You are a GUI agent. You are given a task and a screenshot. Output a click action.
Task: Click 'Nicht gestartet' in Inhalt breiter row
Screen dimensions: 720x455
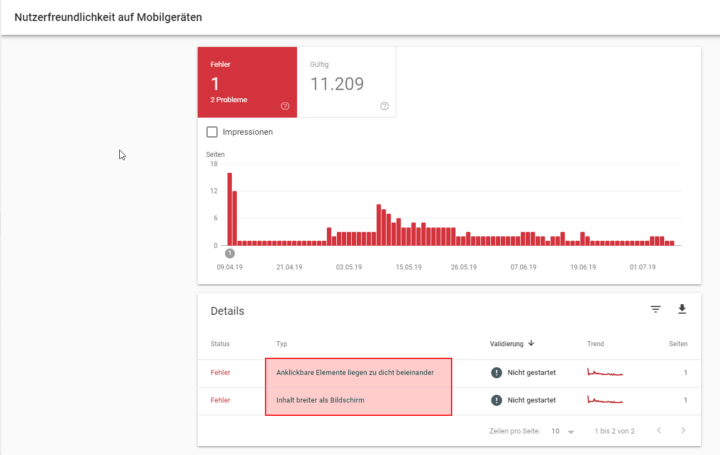(531, 400)
